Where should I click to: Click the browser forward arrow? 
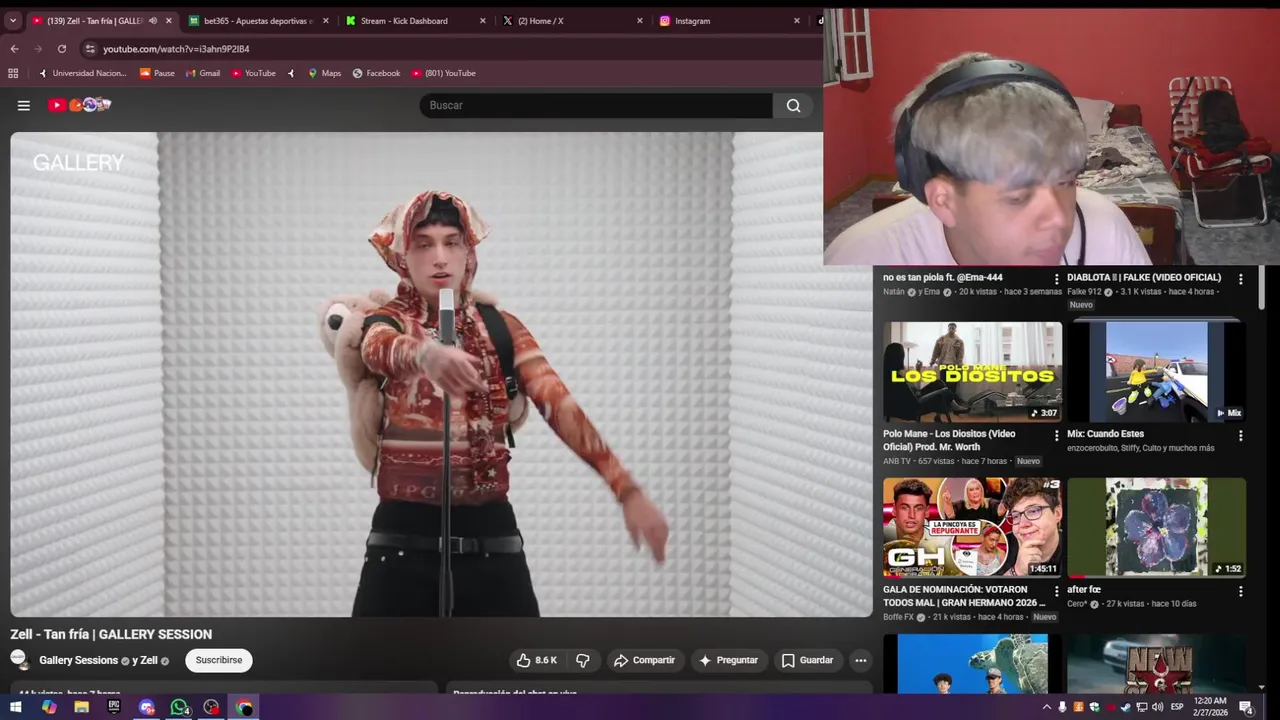pos(38,48)
